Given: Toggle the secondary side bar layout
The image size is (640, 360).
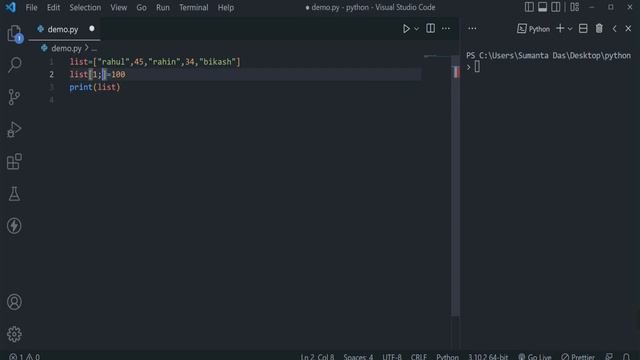Looking at the screenshot, I should point(556,7).
